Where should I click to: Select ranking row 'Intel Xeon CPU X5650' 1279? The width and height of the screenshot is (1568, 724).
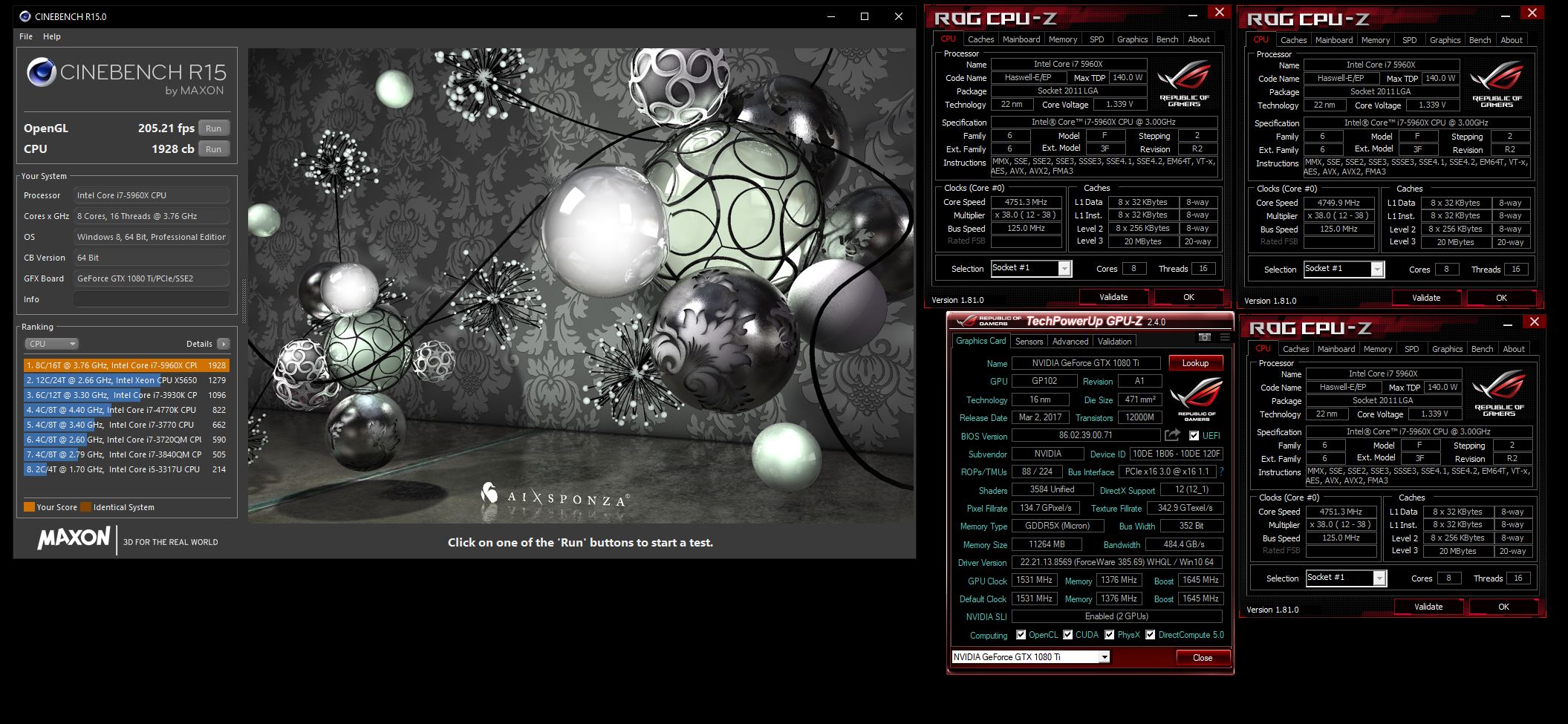click(126, 380)
